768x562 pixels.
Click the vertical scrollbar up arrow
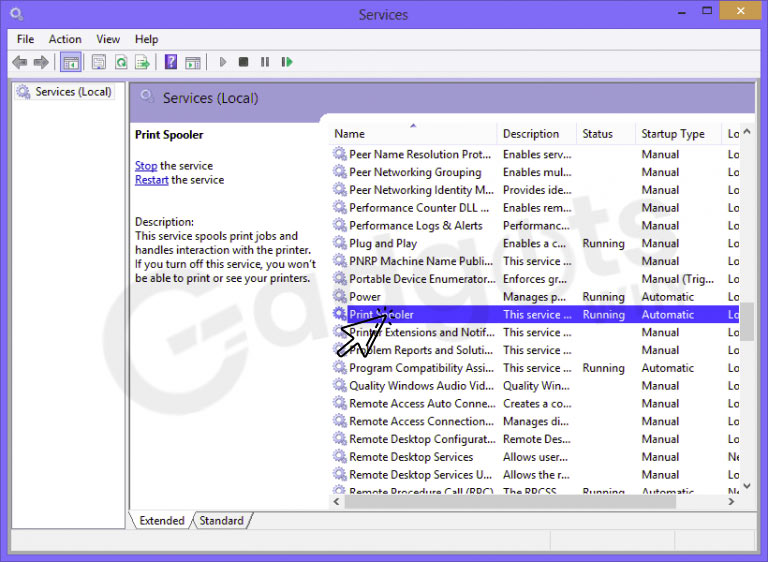click(747, 132)
